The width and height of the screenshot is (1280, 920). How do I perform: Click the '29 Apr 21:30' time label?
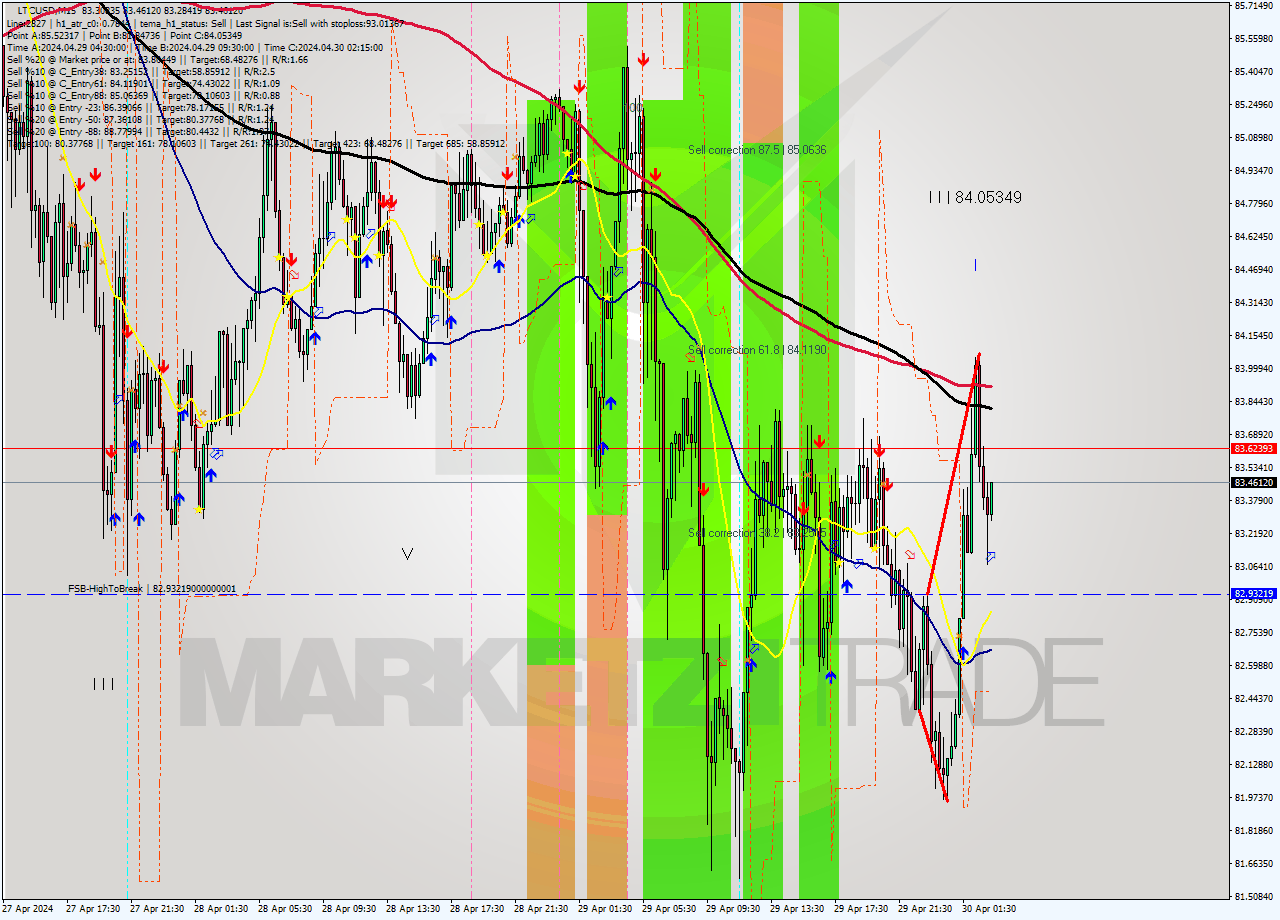point(925,909)
